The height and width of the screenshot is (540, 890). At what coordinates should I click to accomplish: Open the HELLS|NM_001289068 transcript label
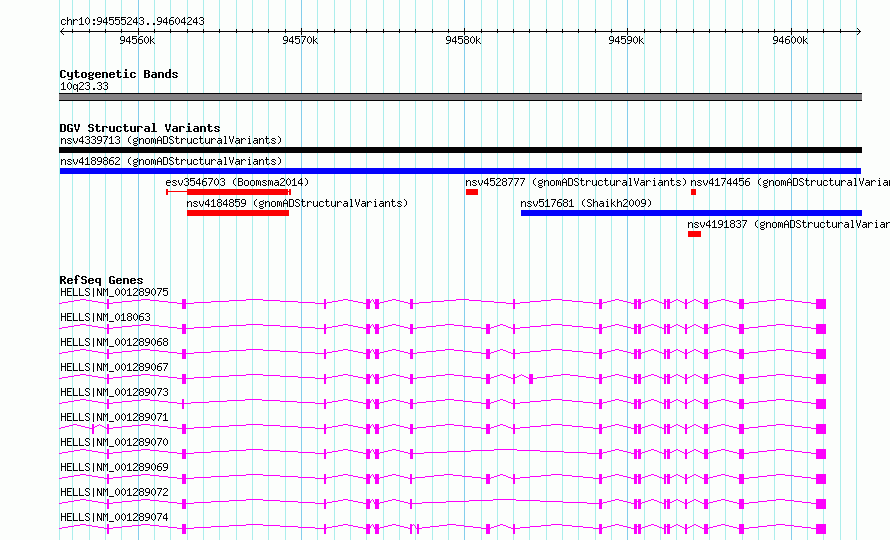114,342
